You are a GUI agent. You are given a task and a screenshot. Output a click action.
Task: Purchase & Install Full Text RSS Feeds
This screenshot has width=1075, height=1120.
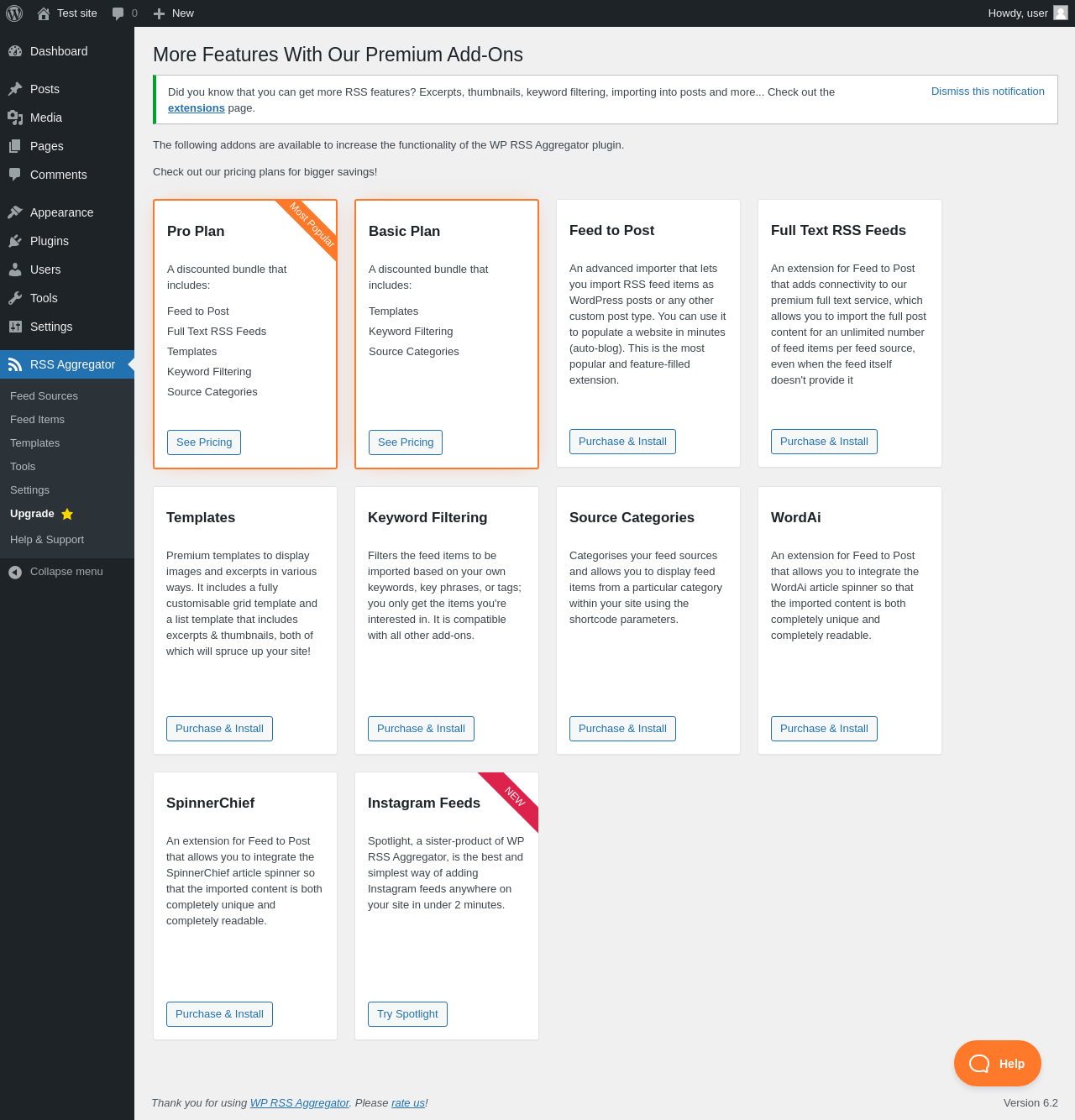[x=824, y=442]
